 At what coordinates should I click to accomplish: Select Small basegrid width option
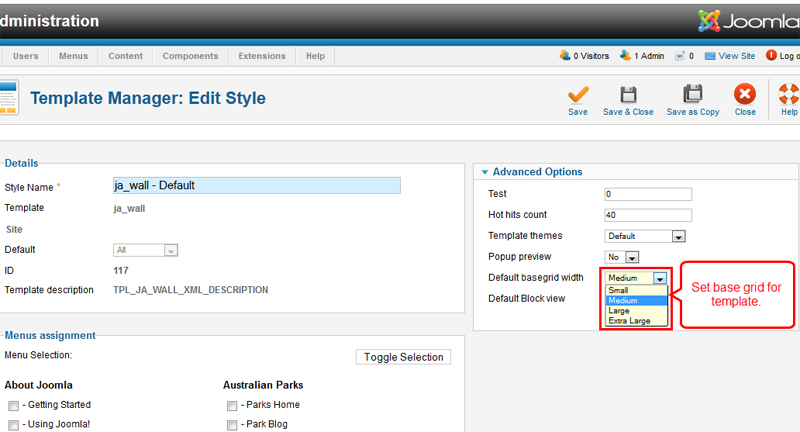[637, 290]
